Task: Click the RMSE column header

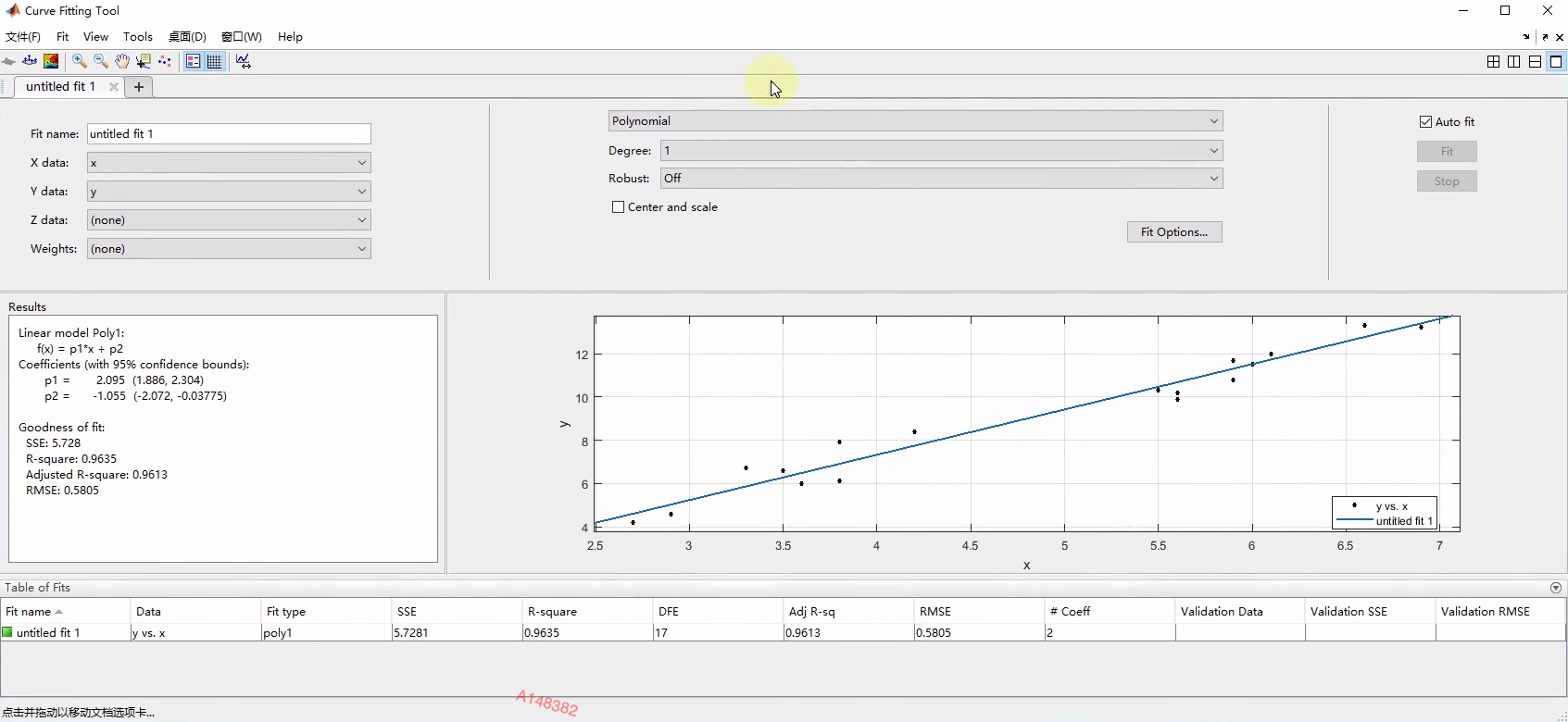Action: tap(979, 612)
